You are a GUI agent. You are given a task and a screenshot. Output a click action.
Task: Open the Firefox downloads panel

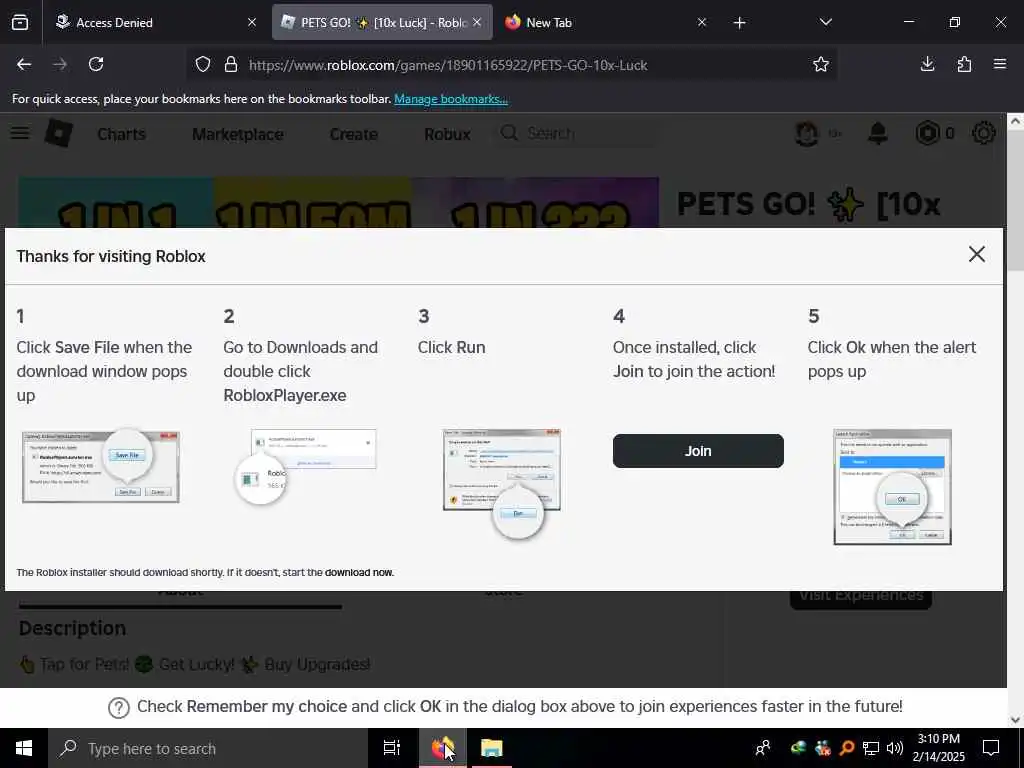927,64
